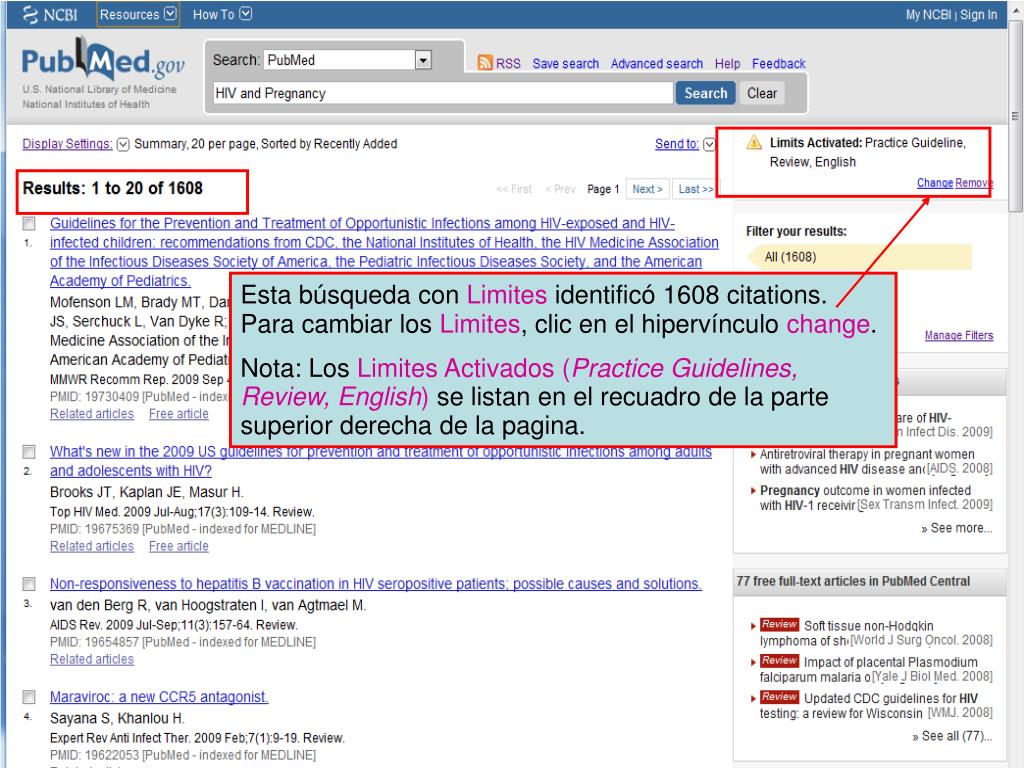This screenshot has height=768, width=1024.
Task: Open My NCBI link
Action: click(x=928, y=14)
